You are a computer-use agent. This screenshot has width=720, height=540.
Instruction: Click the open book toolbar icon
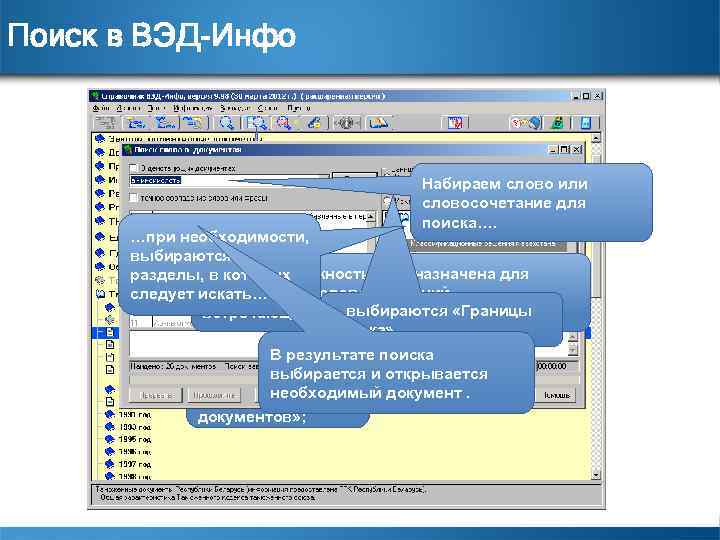(x=379, y=123)
